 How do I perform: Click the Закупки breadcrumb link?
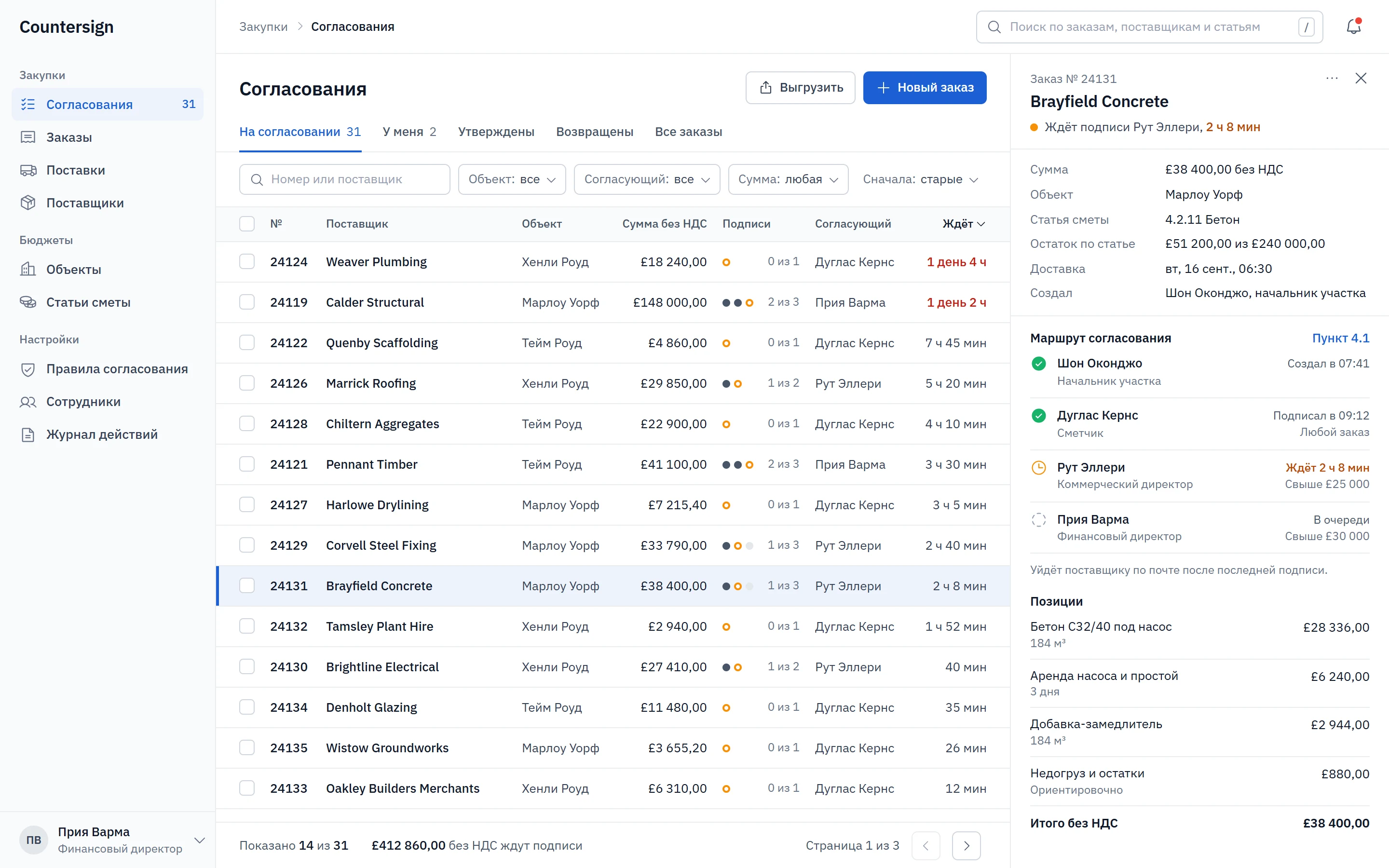pyautogui.click(x=263, y=27)
